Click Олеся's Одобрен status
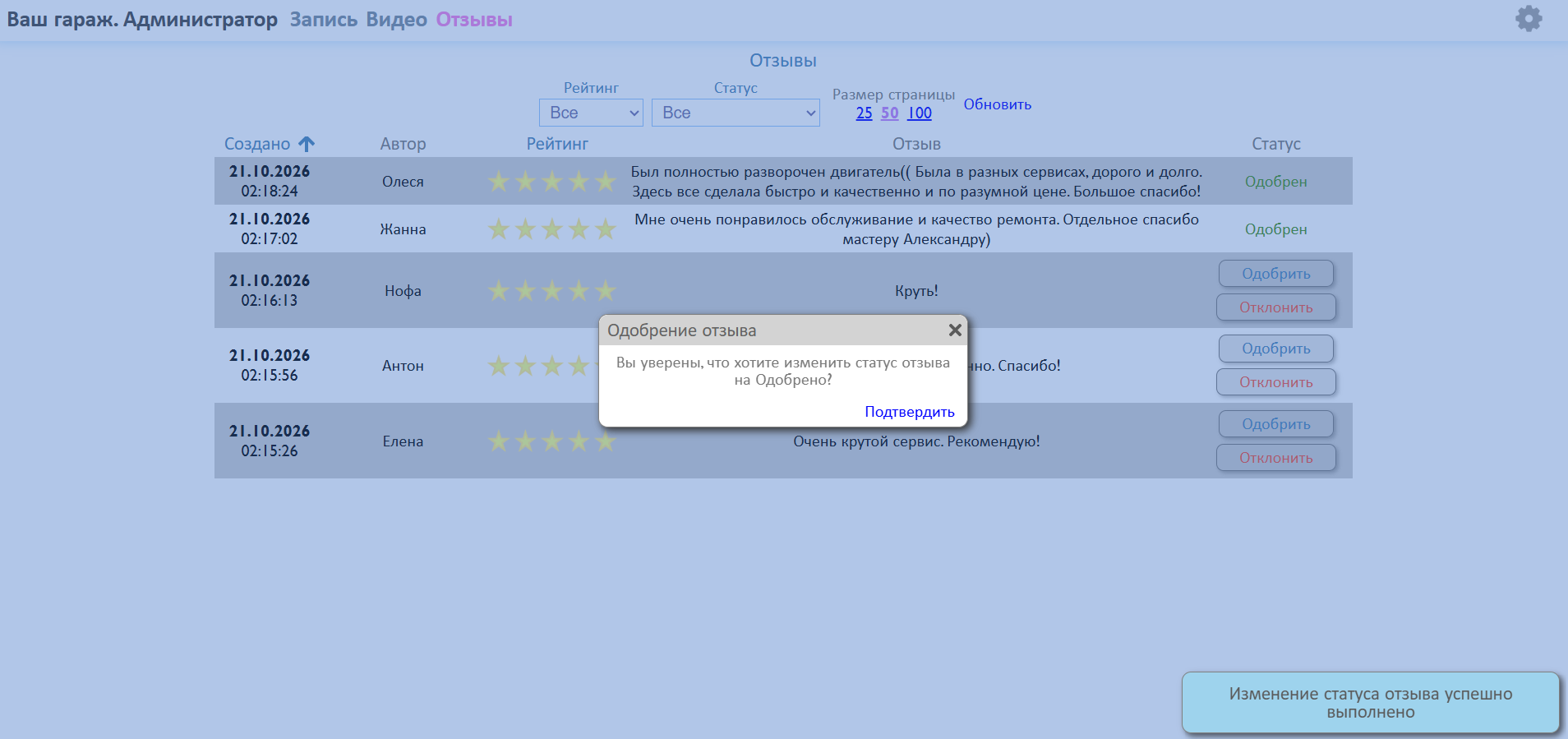Screen dimensions: 1568x739 1276,182
